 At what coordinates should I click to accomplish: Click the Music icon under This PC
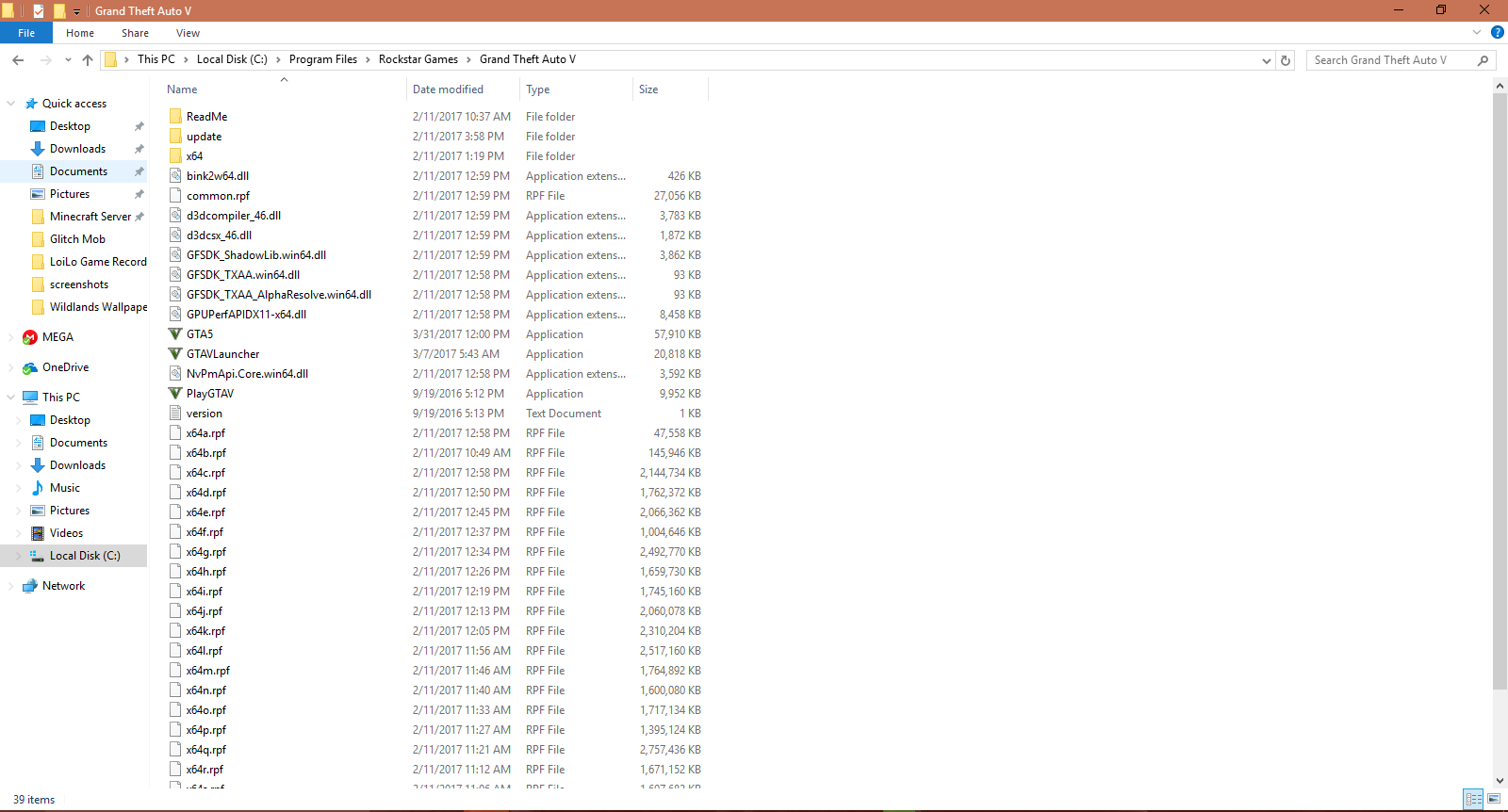click(x=38, y=488)
